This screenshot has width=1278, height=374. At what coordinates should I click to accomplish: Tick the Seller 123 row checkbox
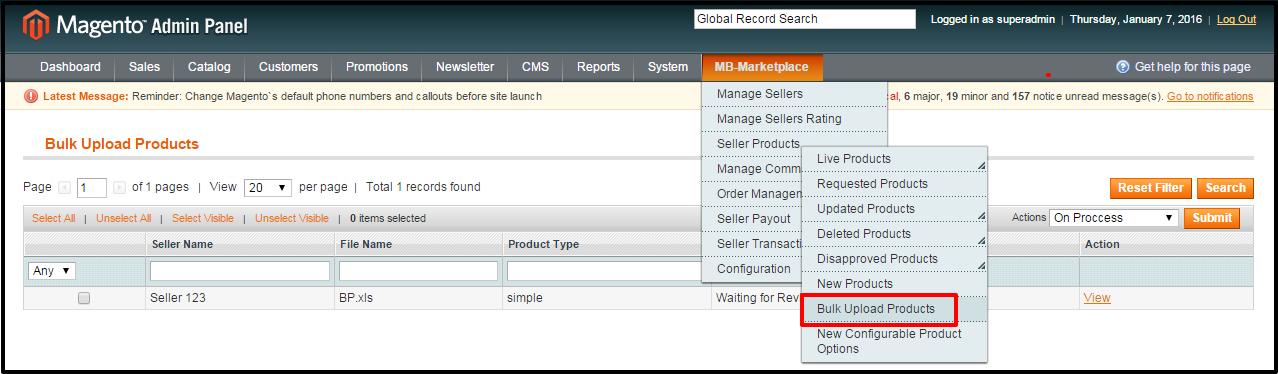click(x=84, y=298)
